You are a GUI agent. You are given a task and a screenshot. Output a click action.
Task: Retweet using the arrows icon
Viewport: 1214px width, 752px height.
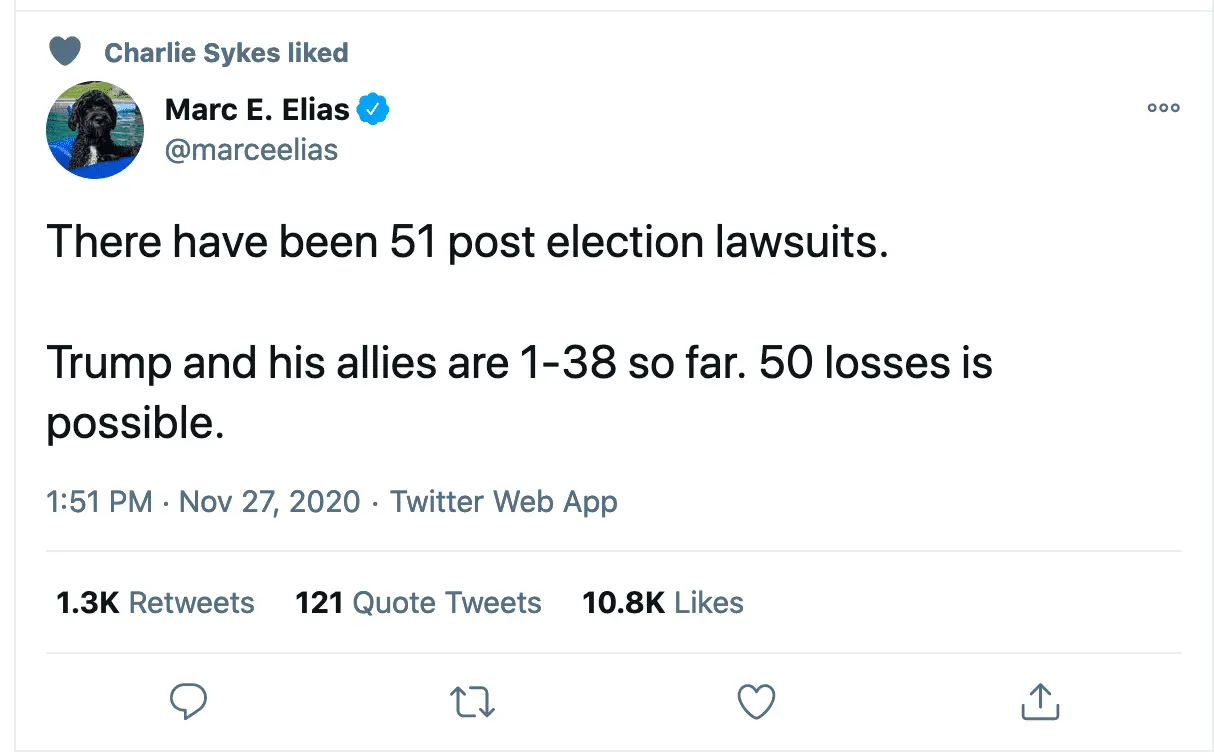pyautogui.click(x=472, y=701)
